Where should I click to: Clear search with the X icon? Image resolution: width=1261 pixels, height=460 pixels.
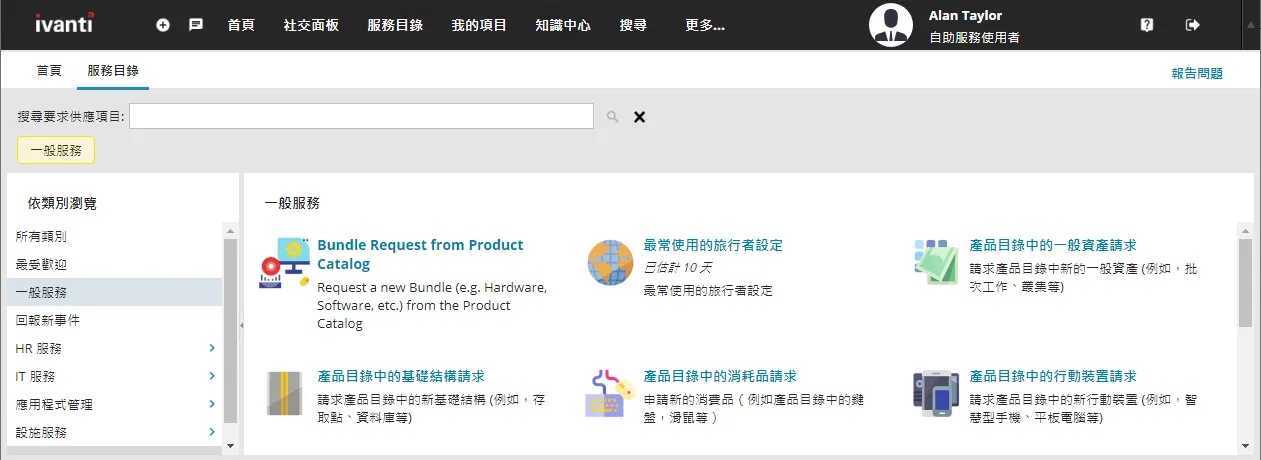pos(640,117)
